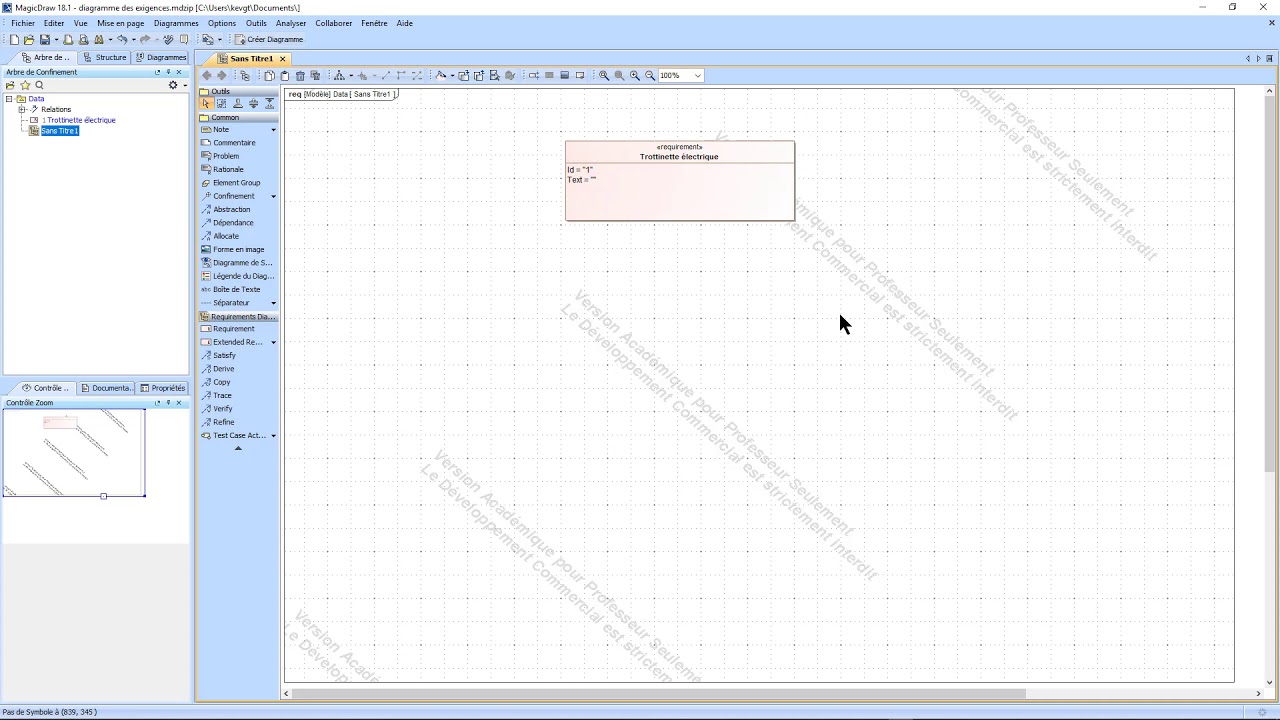Viewport: 1280px width, 720px height.
Task: Select the arrow selection tool in Outils
Action: tap(206, 103)
